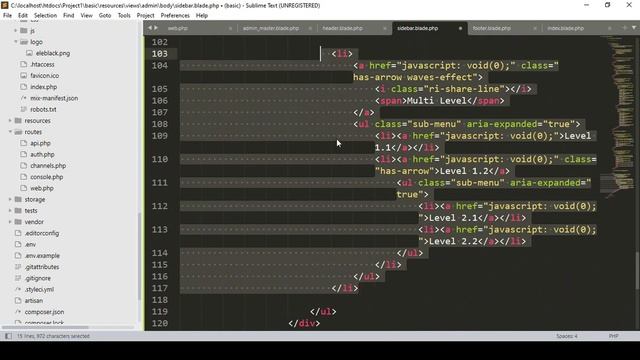The width and height of the screenshot is (640, 360).
Task: Open the .env file in sidebar
Action: [30, 244]
